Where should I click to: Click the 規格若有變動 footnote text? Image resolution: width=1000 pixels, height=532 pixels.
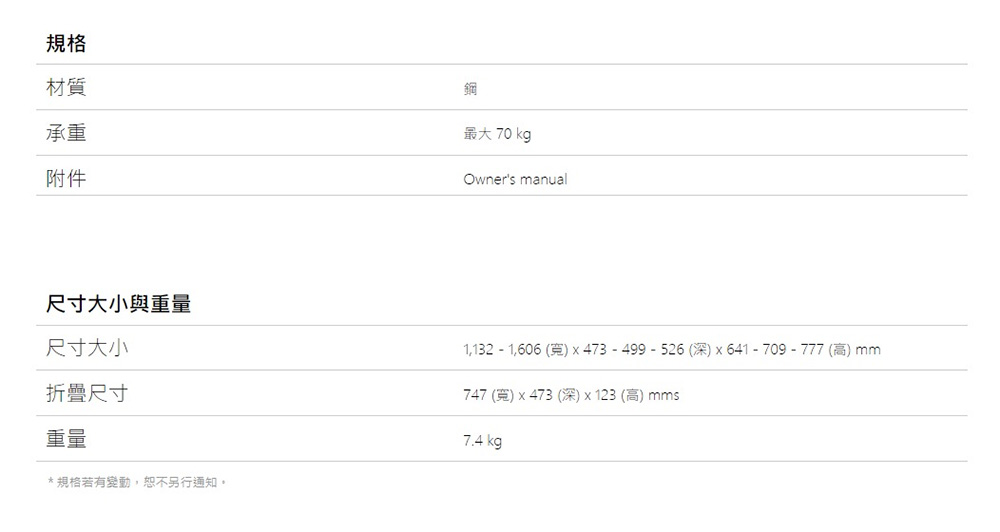tap(137, 482)
